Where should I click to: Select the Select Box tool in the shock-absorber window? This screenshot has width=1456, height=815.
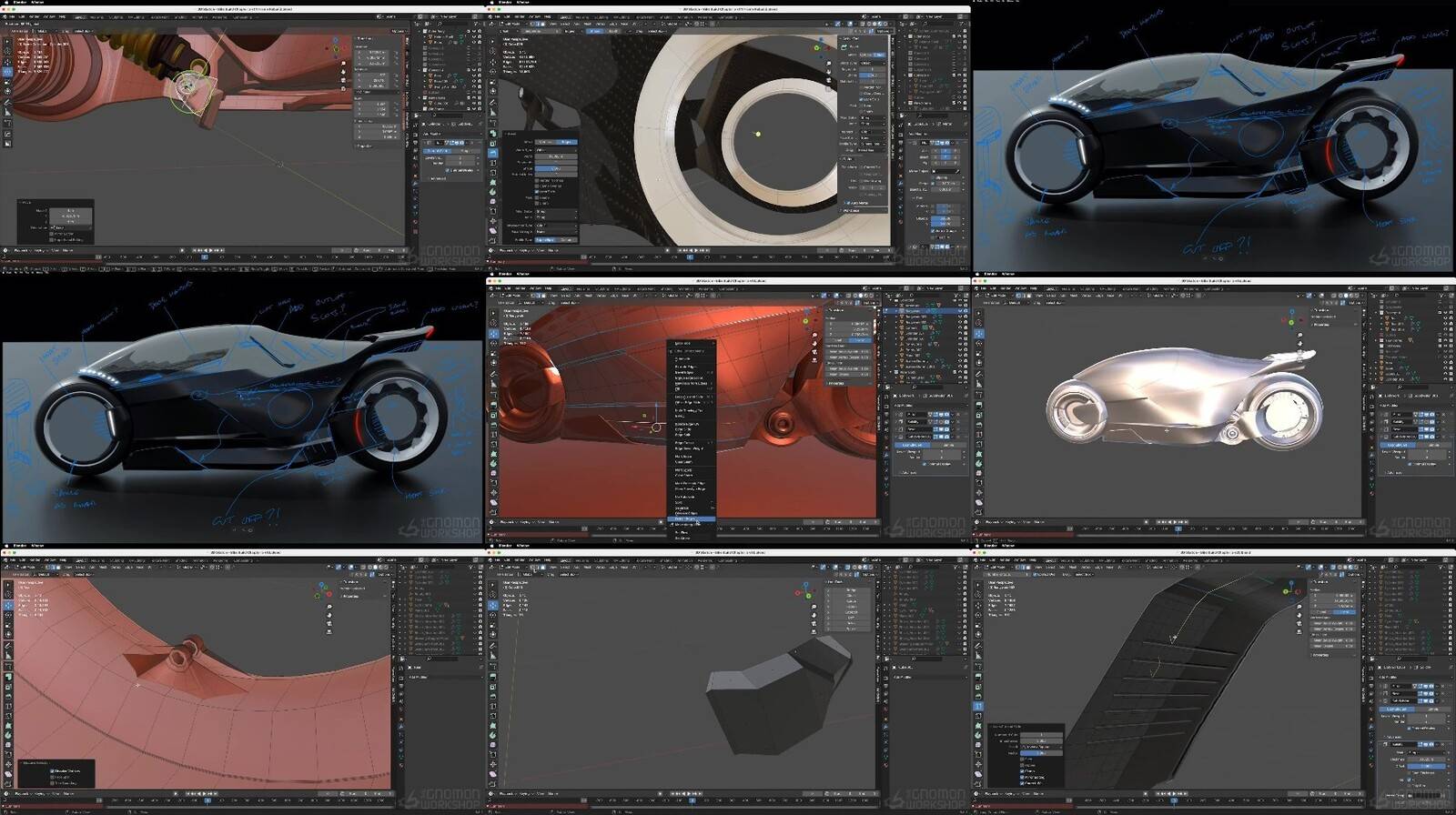[x=7, y=41]
